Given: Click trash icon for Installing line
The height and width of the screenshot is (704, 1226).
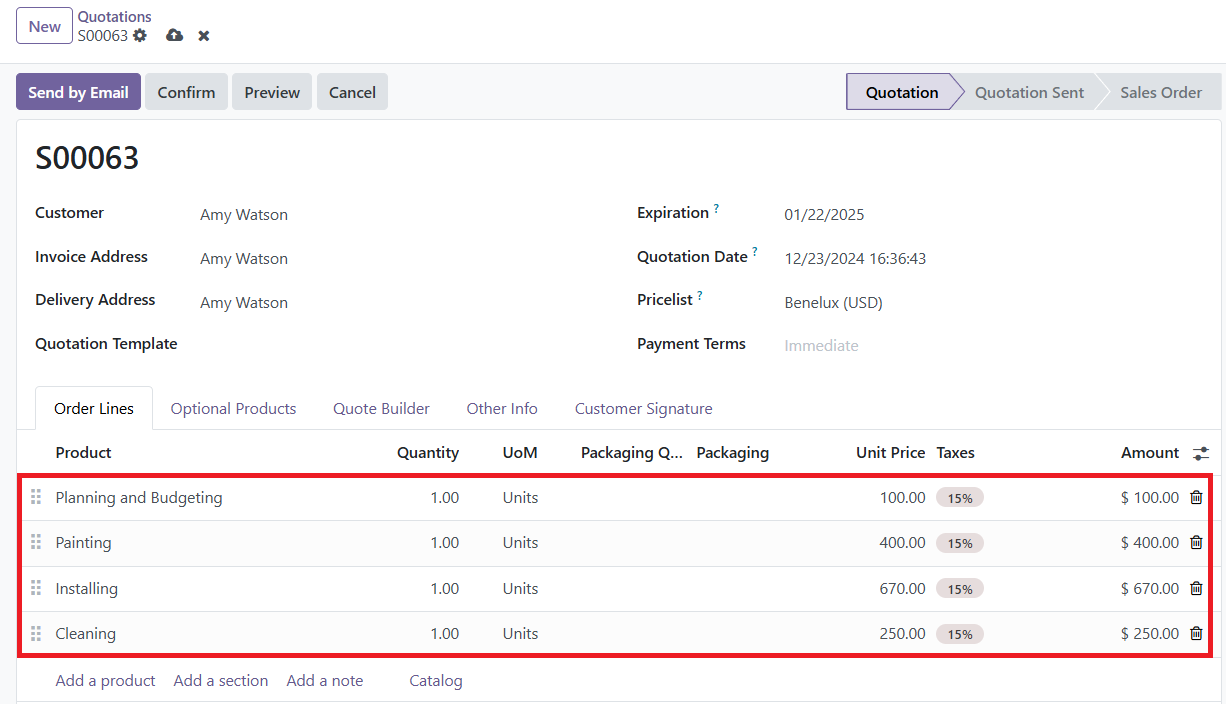Looking at the screenshot, I should point(1196,589).
